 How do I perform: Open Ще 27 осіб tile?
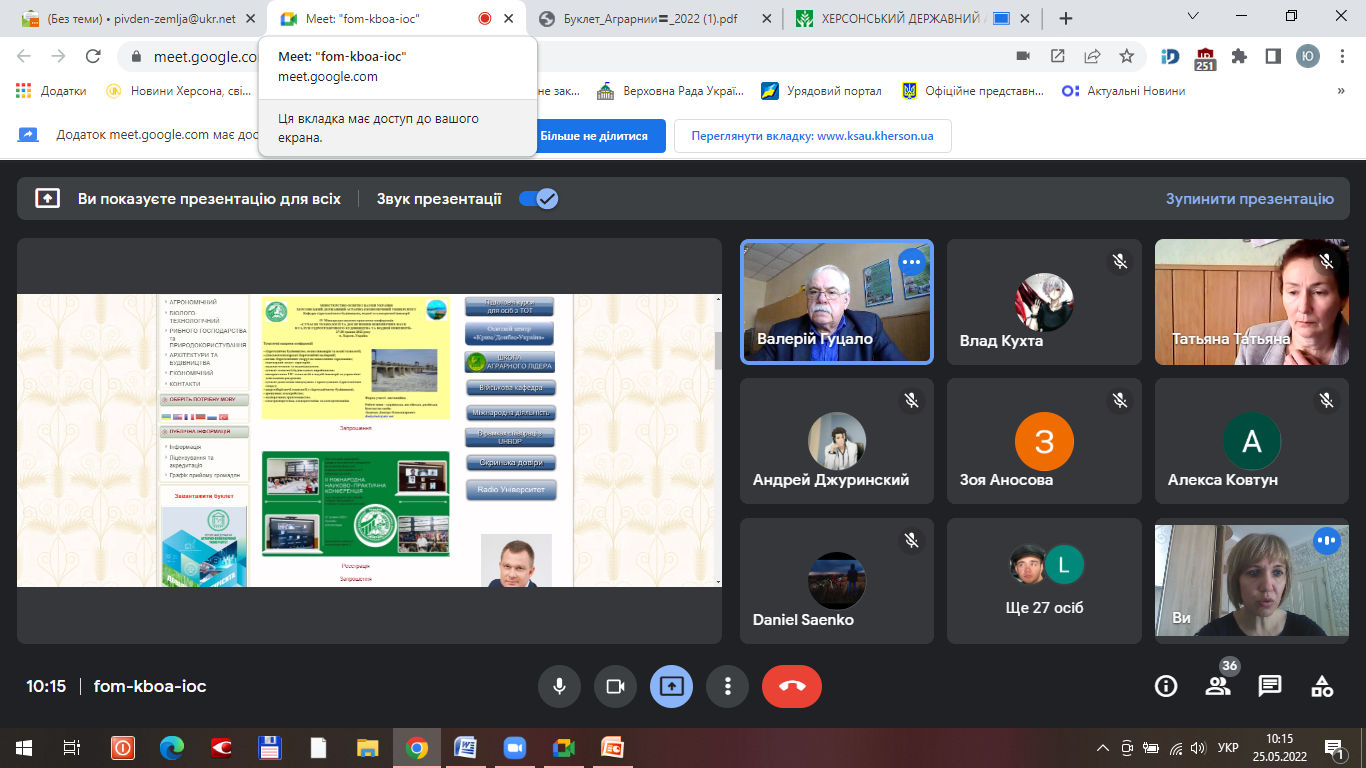(x=1044, y=581)
